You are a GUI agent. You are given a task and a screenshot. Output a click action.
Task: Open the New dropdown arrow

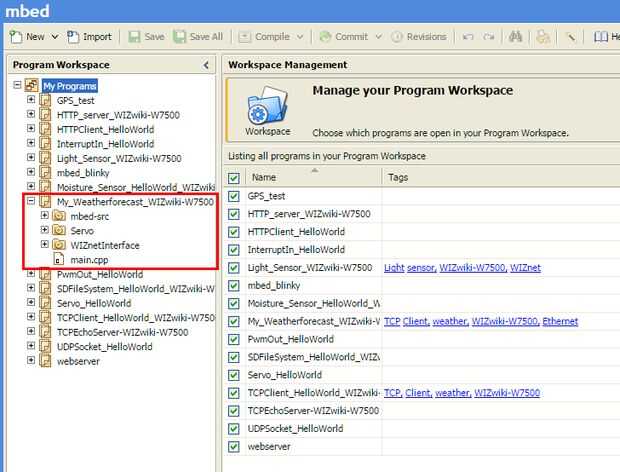pos(55,37)
